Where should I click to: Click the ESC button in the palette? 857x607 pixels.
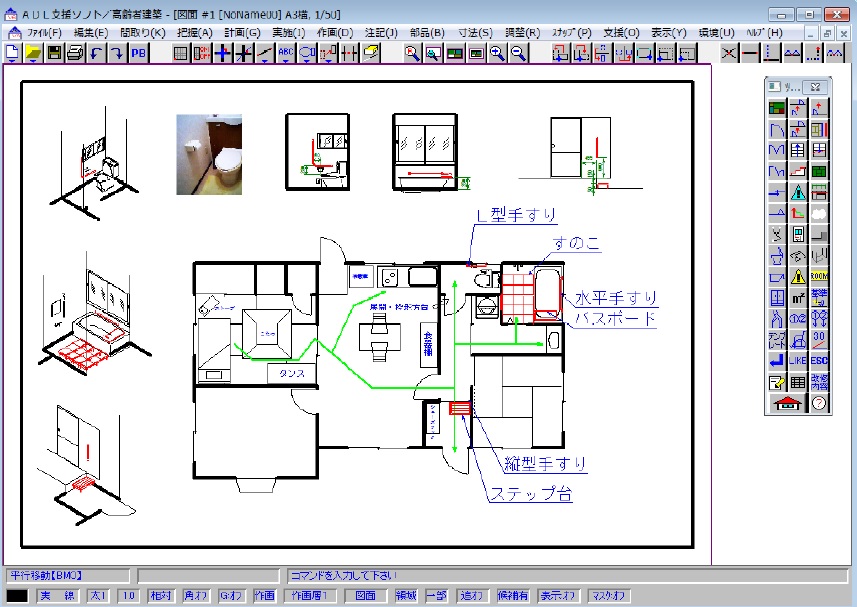tap(820, 360)
